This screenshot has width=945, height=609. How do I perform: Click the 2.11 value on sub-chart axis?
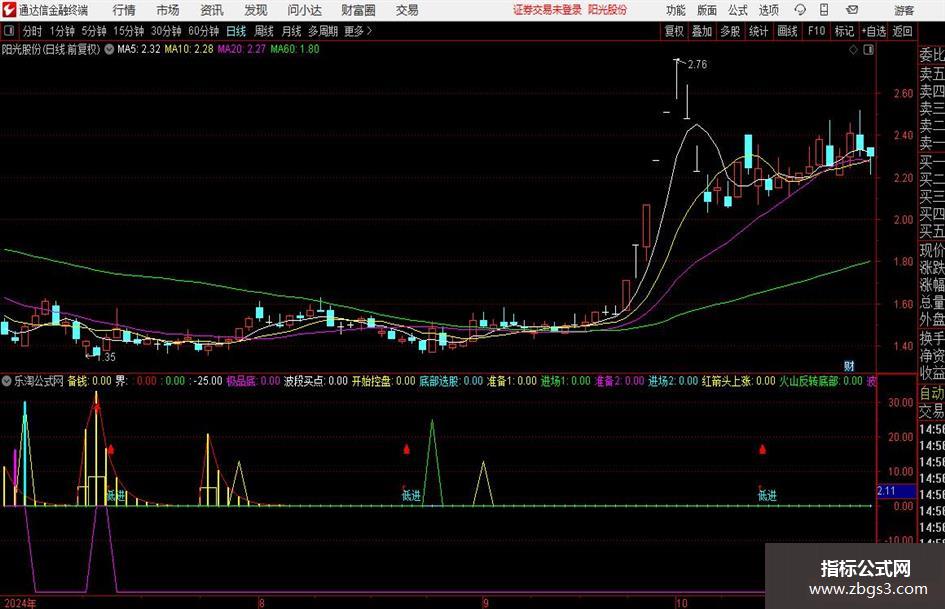coord(886,491)
